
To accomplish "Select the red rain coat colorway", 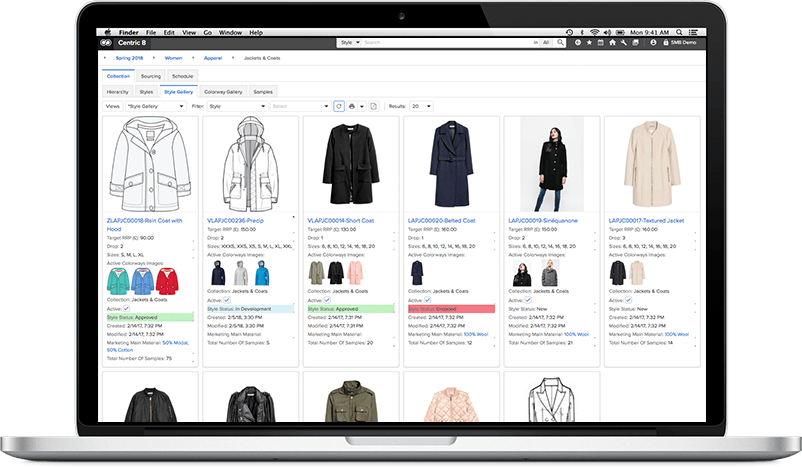I will tap(167, 282).
